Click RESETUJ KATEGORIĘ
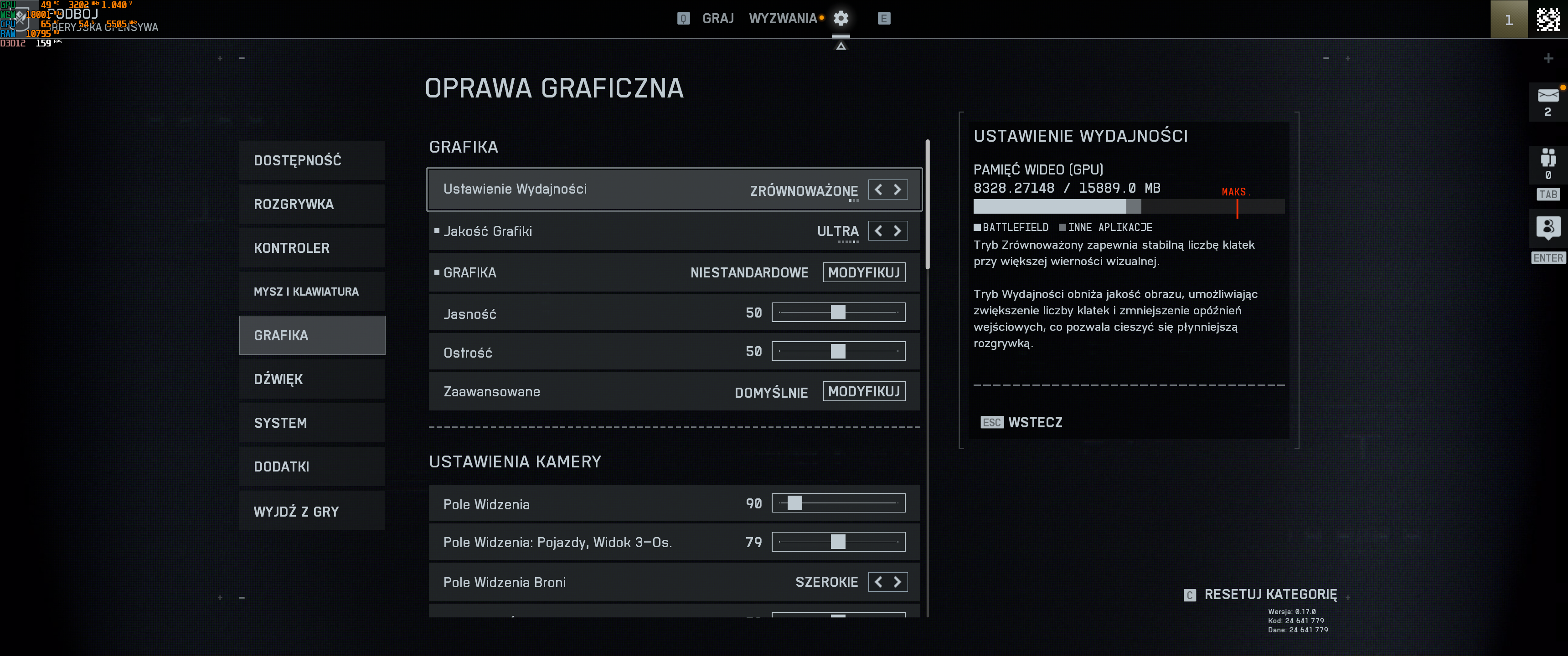This screenshot has height=656, width=1568. pos(1270,594)
